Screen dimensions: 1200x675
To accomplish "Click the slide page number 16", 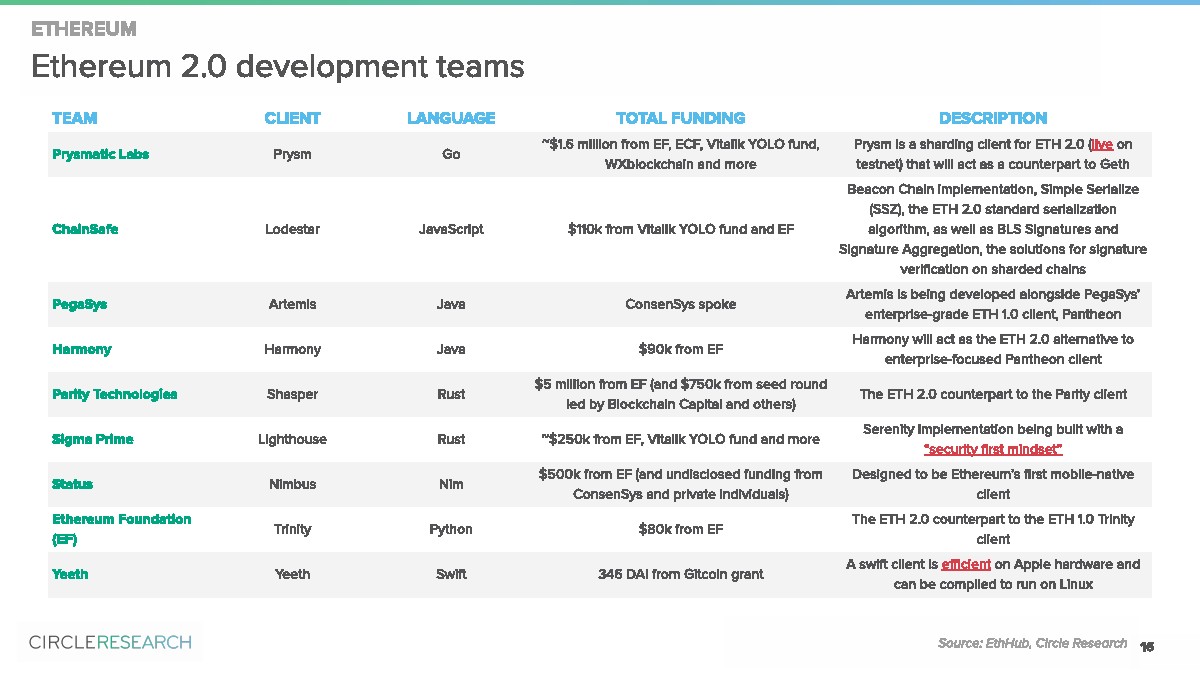I will coord(1147,646).
